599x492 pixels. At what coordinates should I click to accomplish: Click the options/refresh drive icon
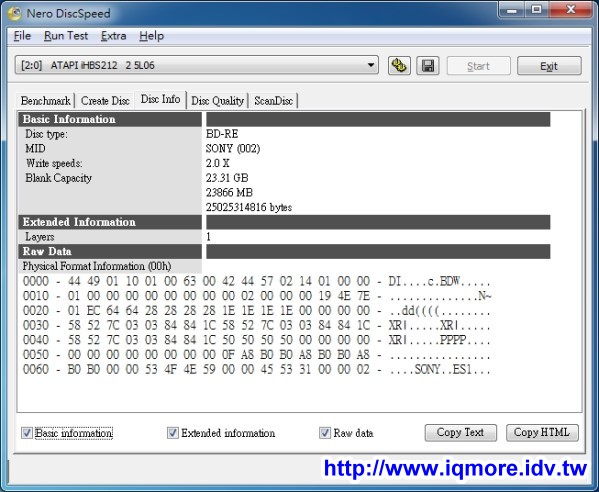click(x=399, y=66)
